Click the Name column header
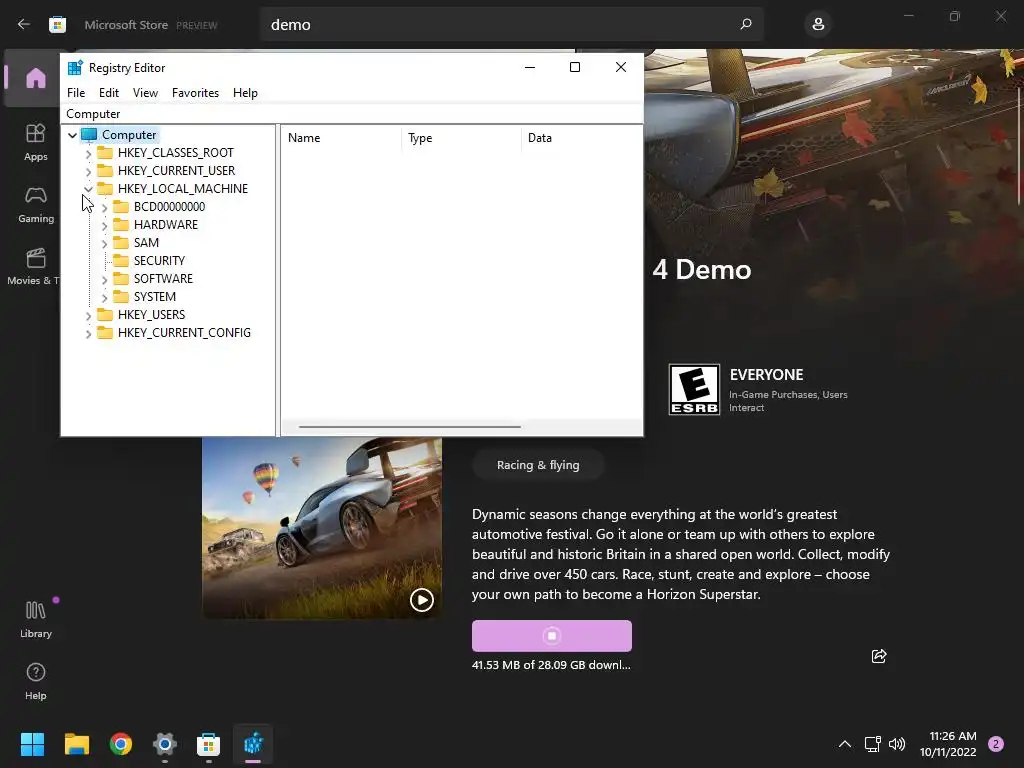1024x768 pixels. pyautogui.click(x=342, y=138)
